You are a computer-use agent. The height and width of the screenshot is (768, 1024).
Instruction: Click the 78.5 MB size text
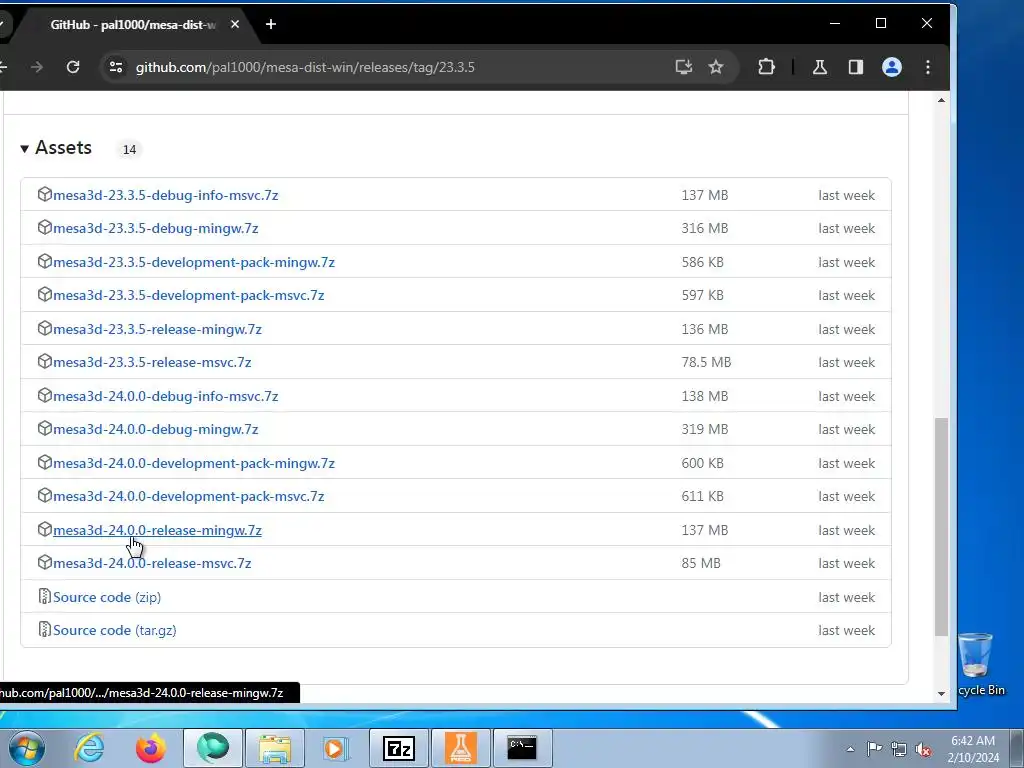pyautogui.click(x=706, y=362)
